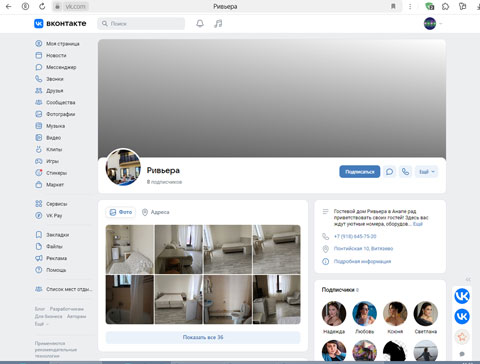
Task: Click the VK Pay sidebar icon
Action: click(x=39, y=215)
